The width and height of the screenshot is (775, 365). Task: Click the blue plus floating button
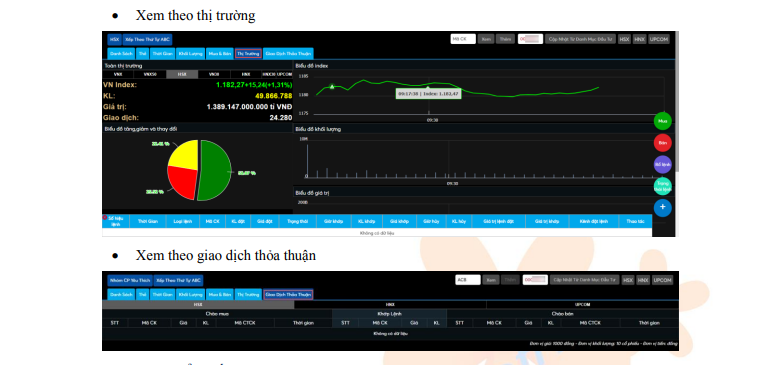coord(662,207)
